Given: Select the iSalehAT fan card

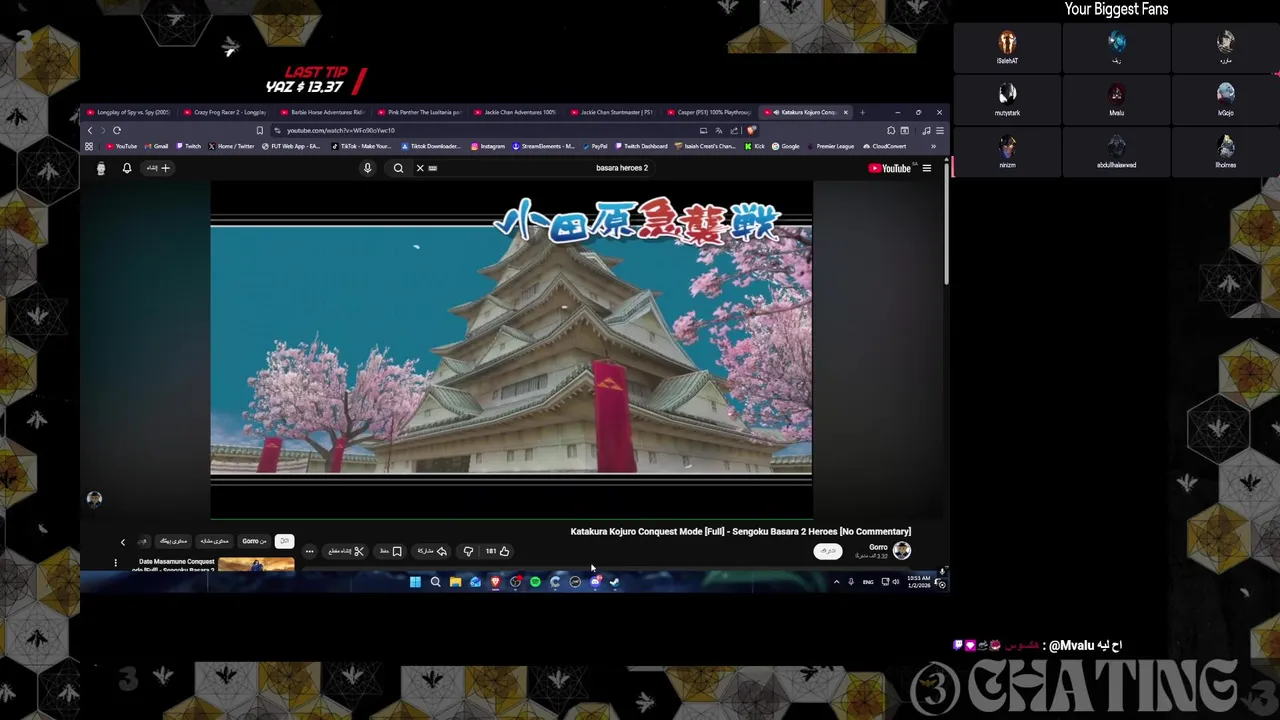Looking at the screenshot, I should 1007,47.
